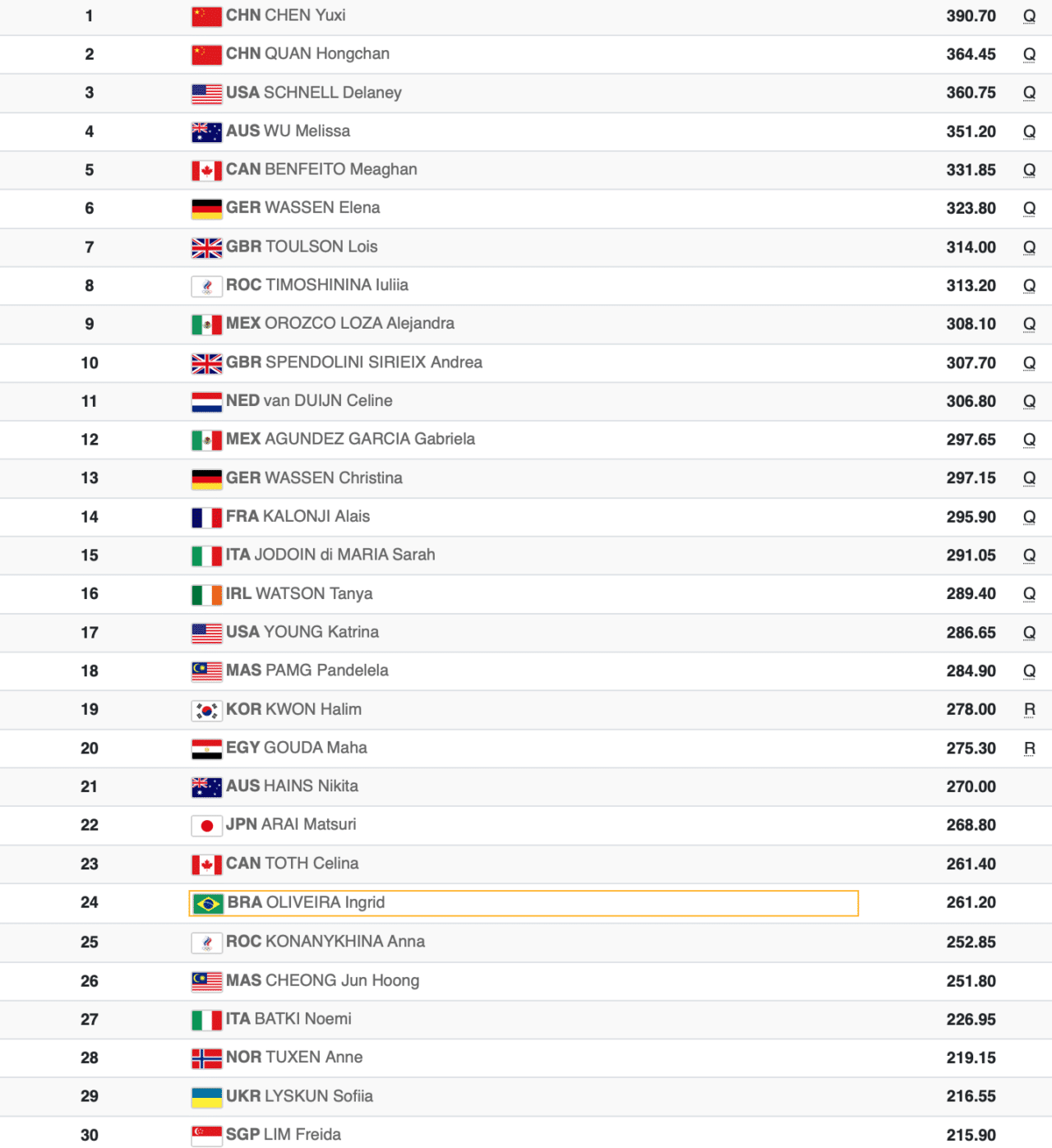Click the Q mark in WATSON Tanya row
The image size is (1052, 1148).
(x=1029, y=594)
